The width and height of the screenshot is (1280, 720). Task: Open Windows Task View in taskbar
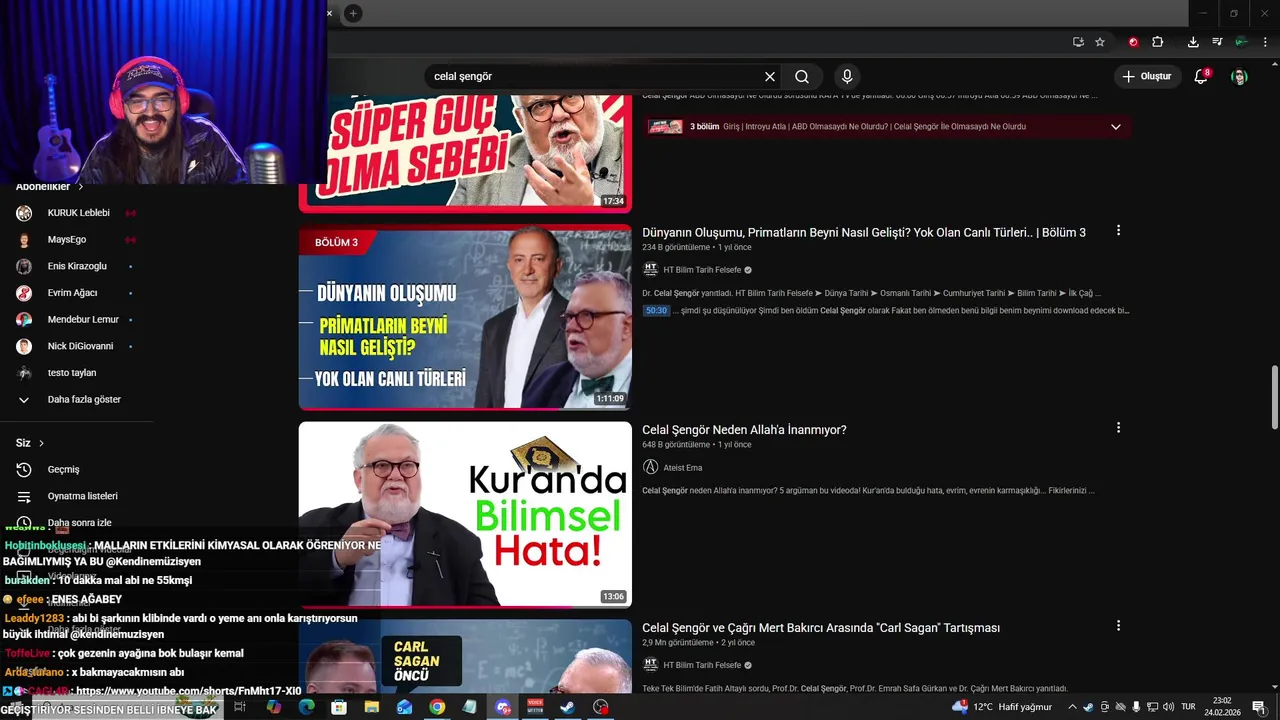[240, 707]
